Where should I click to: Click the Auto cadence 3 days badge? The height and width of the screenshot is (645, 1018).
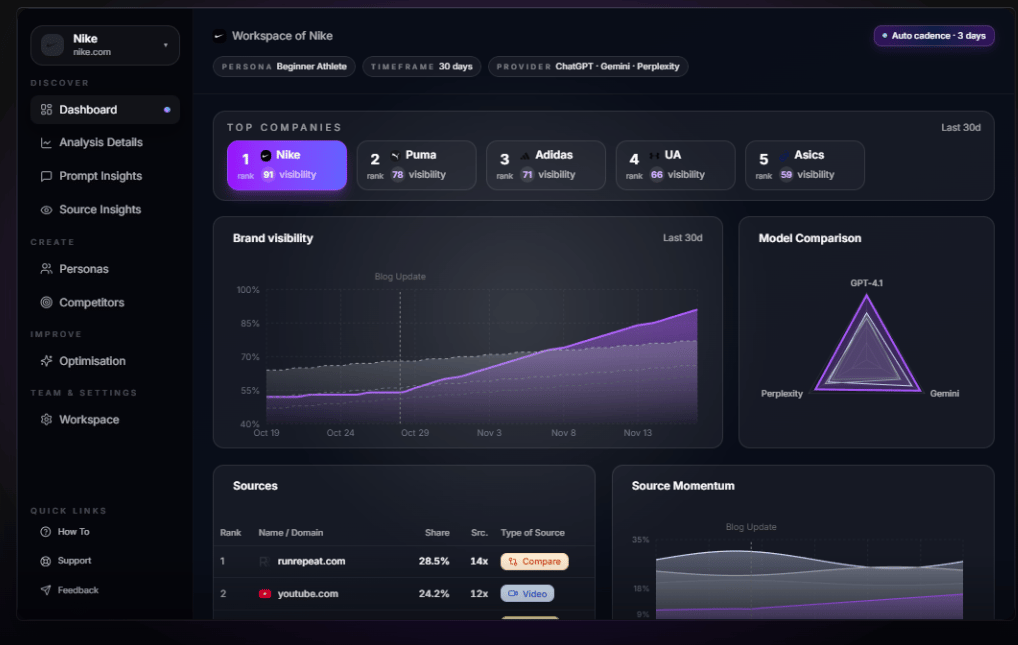934,36
